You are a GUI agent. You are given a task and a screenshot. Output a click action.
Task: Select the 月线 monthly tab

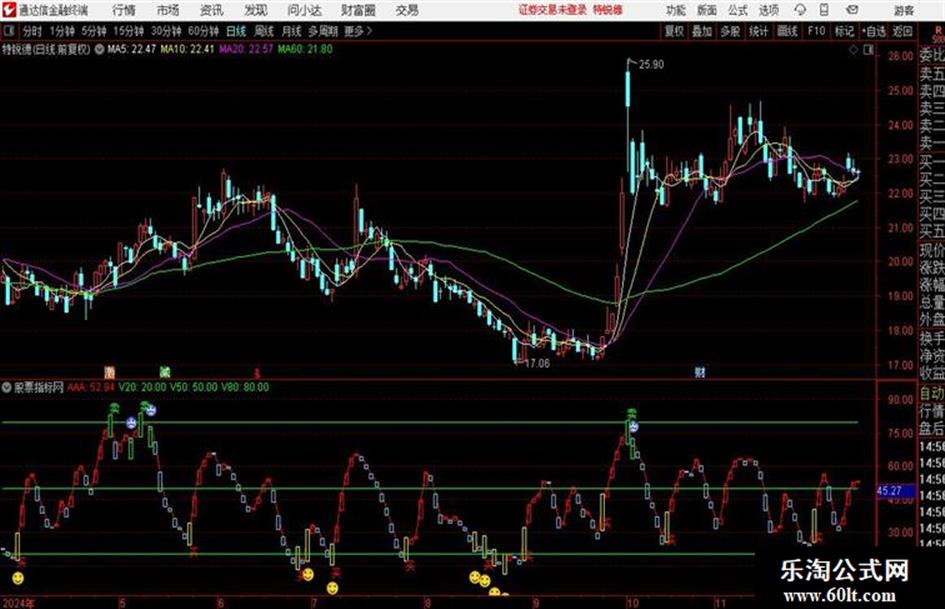(x=292, y=31)
